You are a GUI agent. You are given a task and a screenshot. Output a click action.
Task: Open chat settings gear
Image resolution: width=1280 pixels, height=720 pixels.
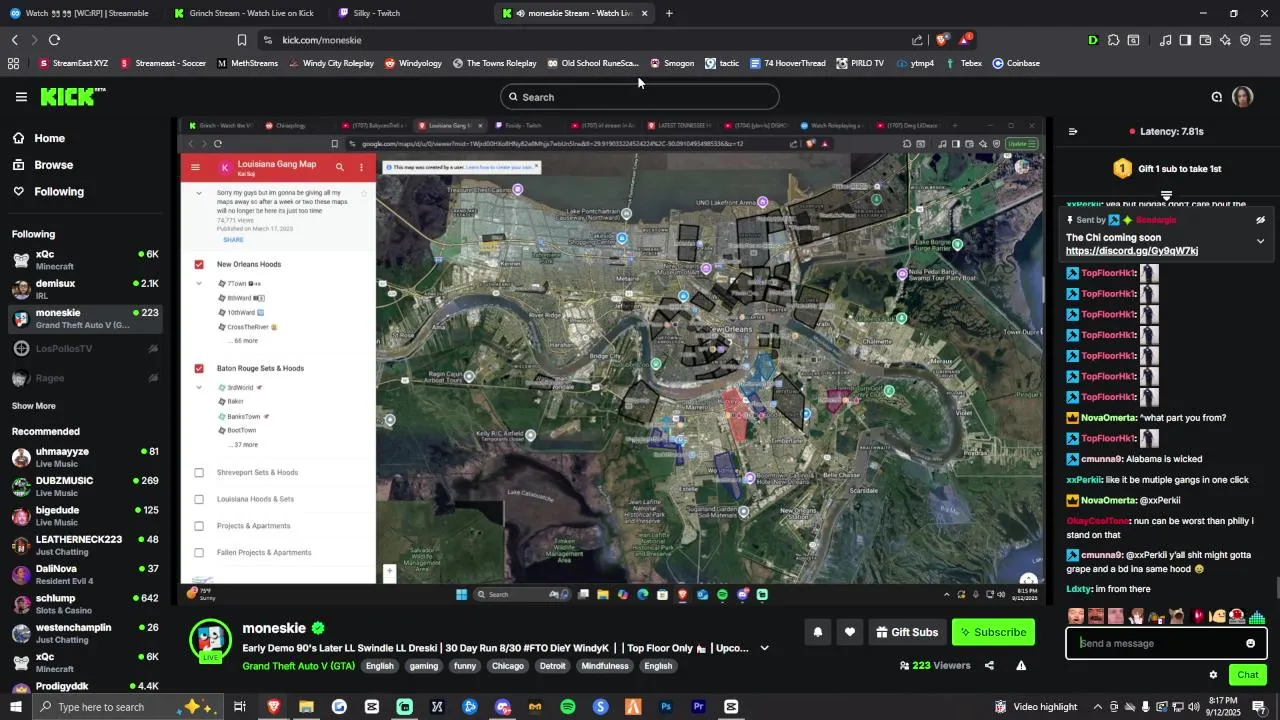point(1213,675)
